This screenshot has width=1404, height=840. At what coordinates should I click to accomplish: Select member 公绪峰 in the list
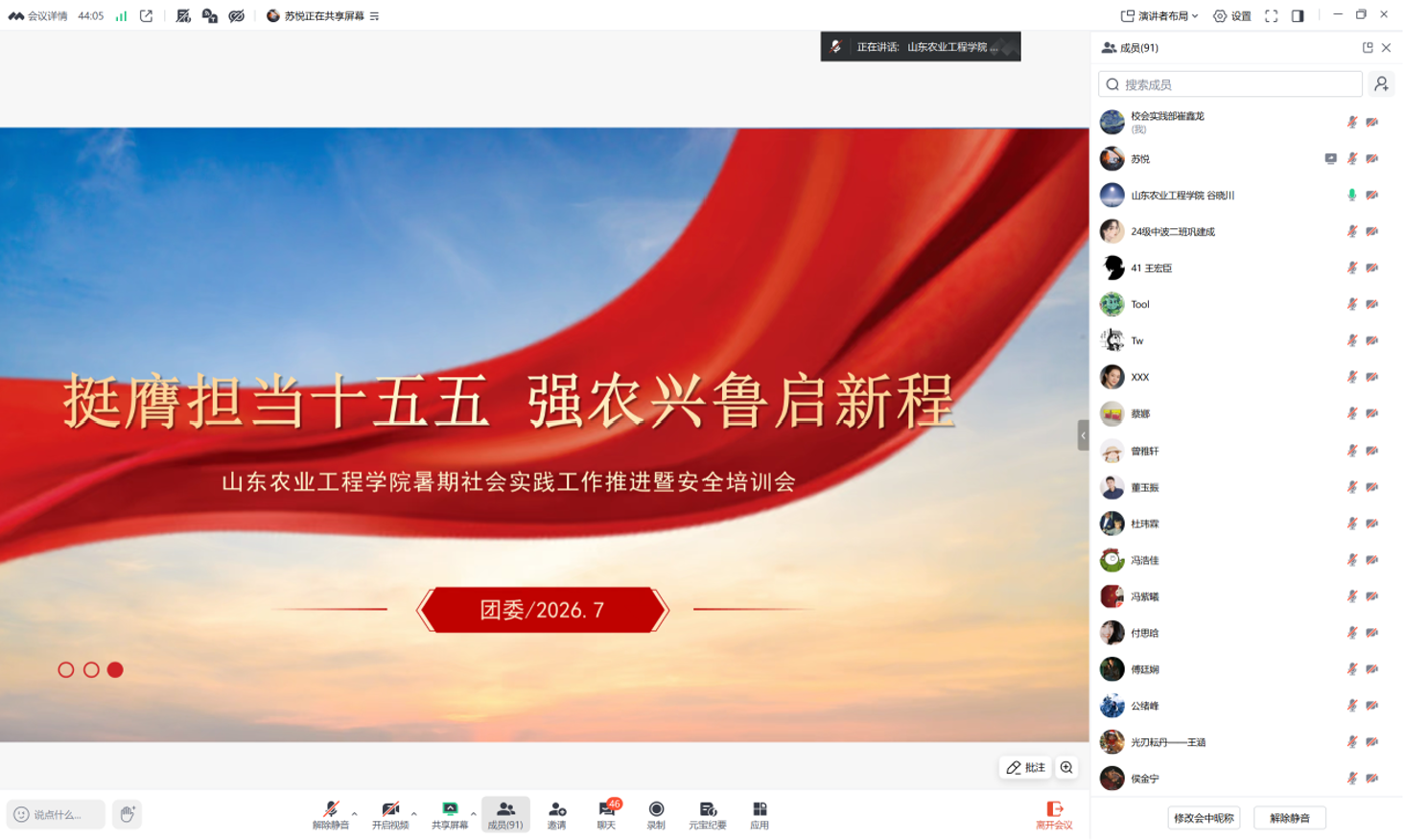1246,706
